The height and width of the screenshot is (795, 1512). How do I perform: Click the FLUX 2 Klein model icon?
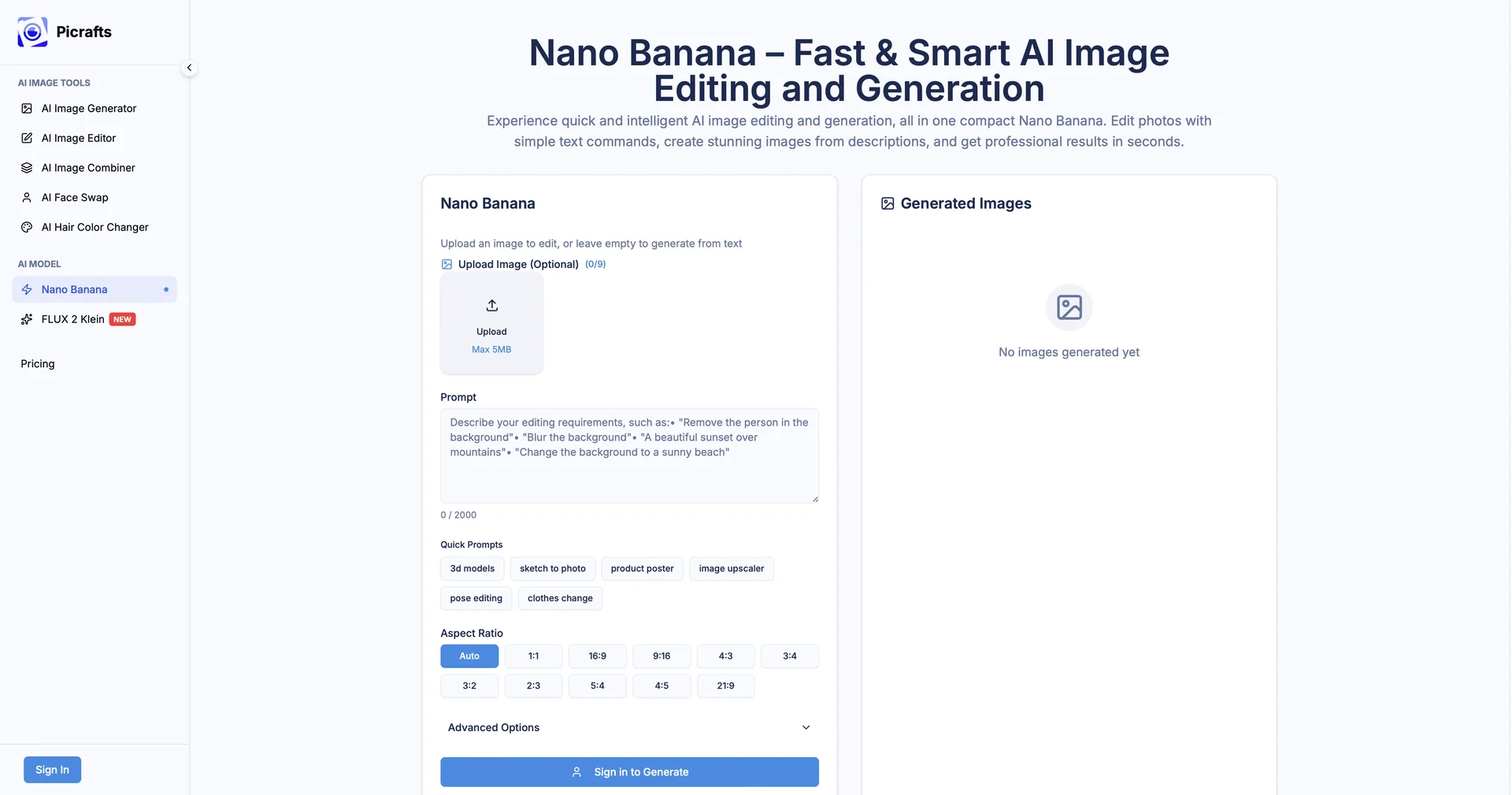pos(26,319)
